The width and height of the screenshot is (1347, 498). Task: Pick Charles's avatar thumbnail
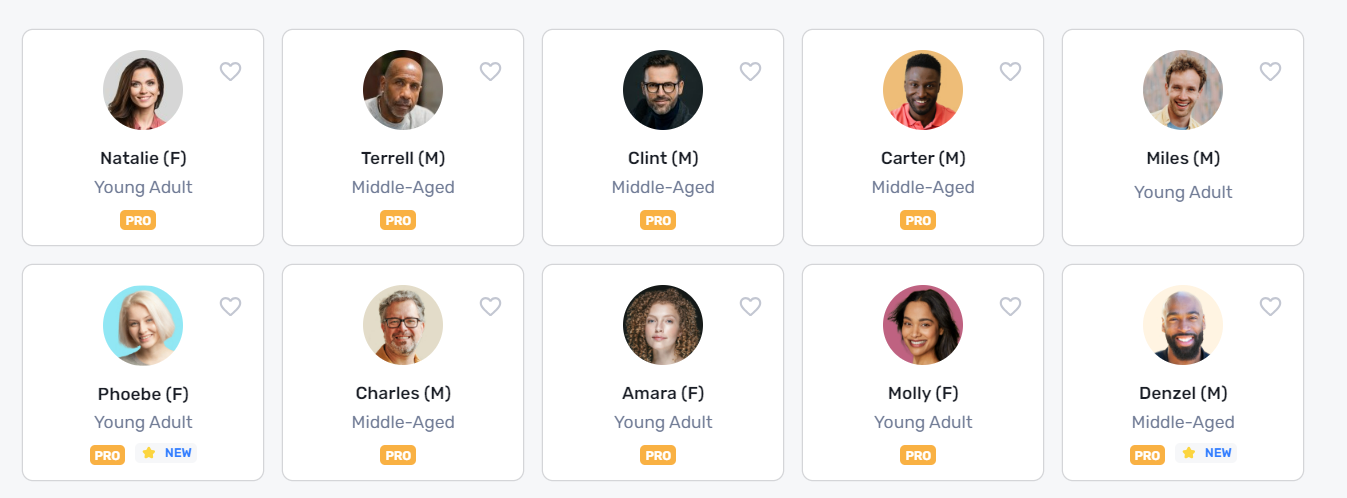(403, 325)
